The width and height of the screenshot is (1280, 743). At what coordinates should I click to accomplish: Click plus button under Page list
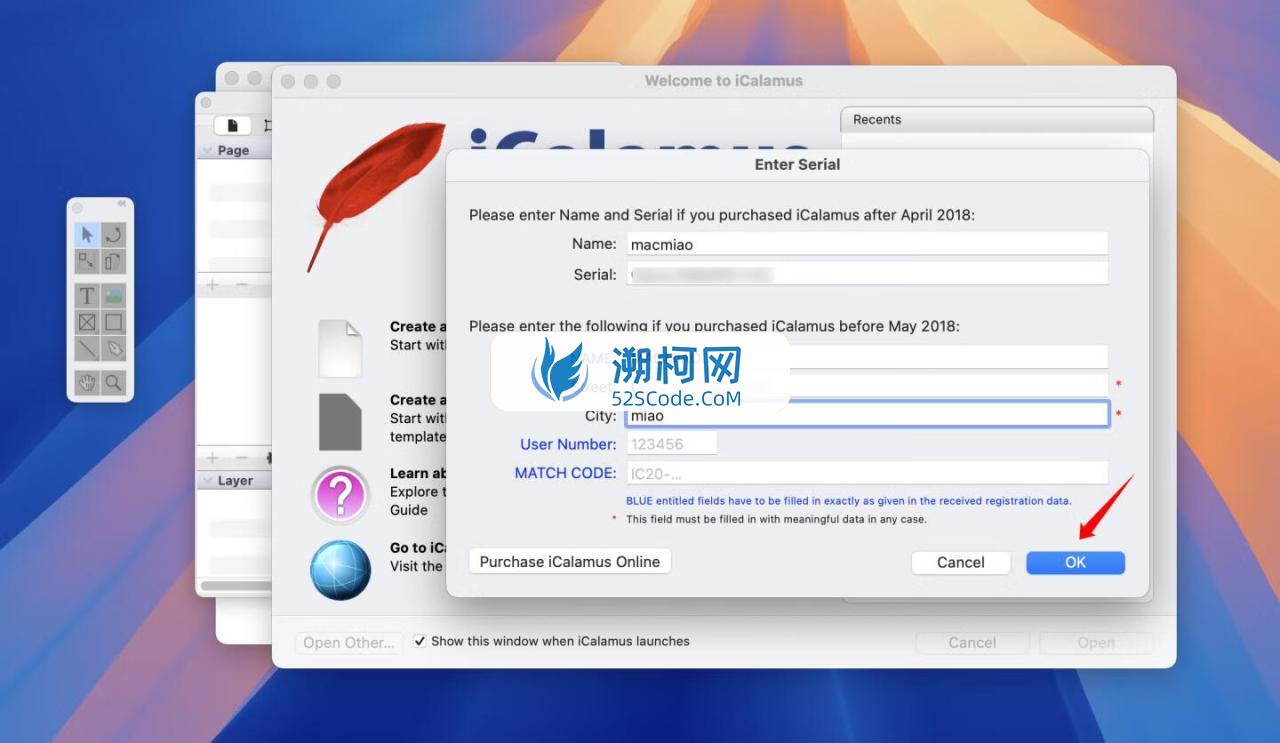[212, 285]
